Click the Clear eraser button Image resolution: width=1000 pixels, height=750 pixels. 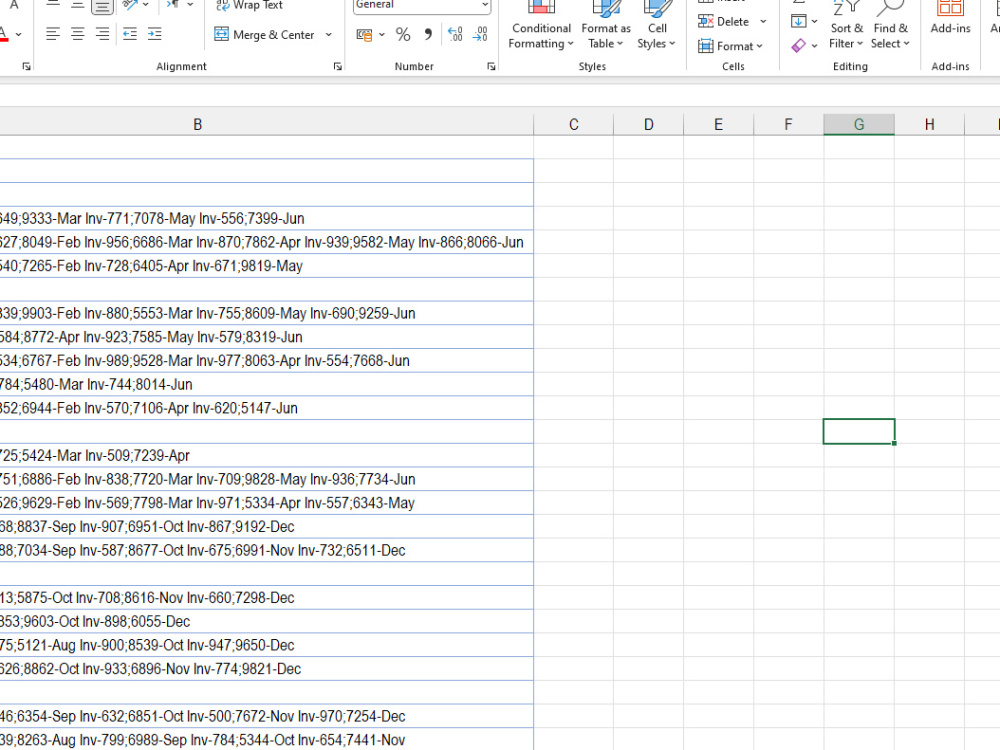tap(798, 46)
